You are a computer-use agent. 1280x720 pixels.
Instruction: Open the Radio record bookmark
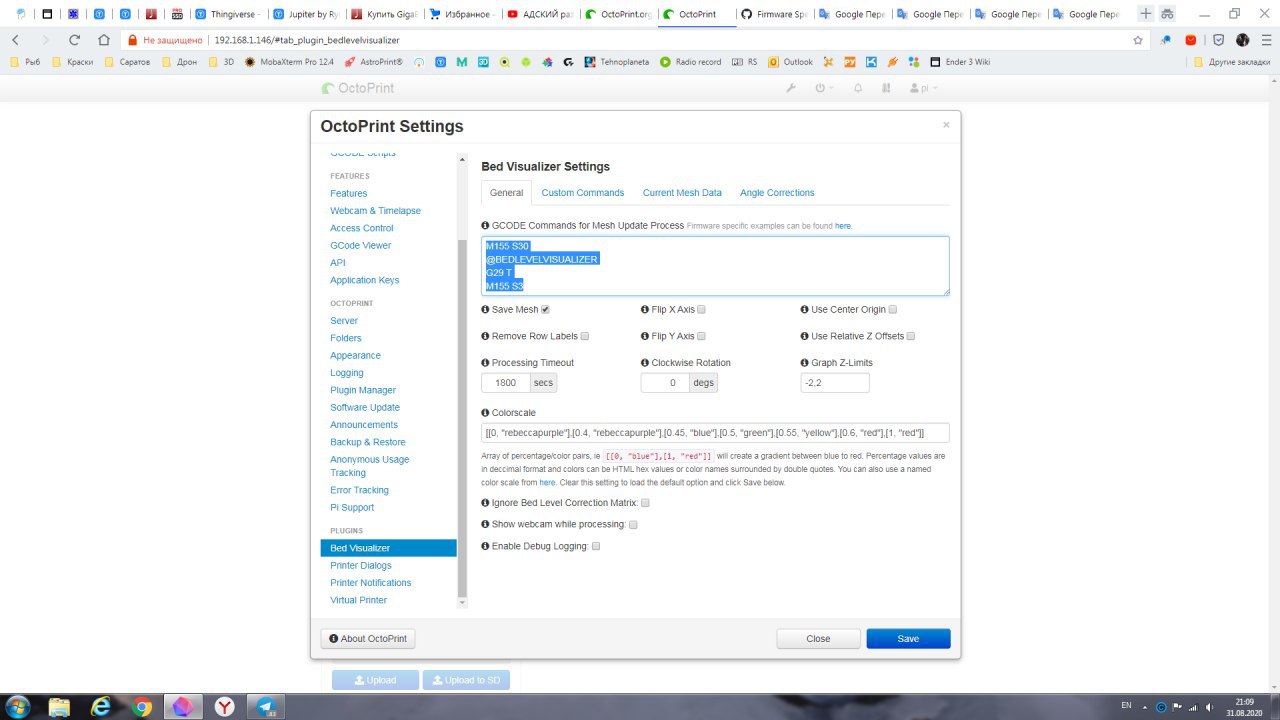690,62
